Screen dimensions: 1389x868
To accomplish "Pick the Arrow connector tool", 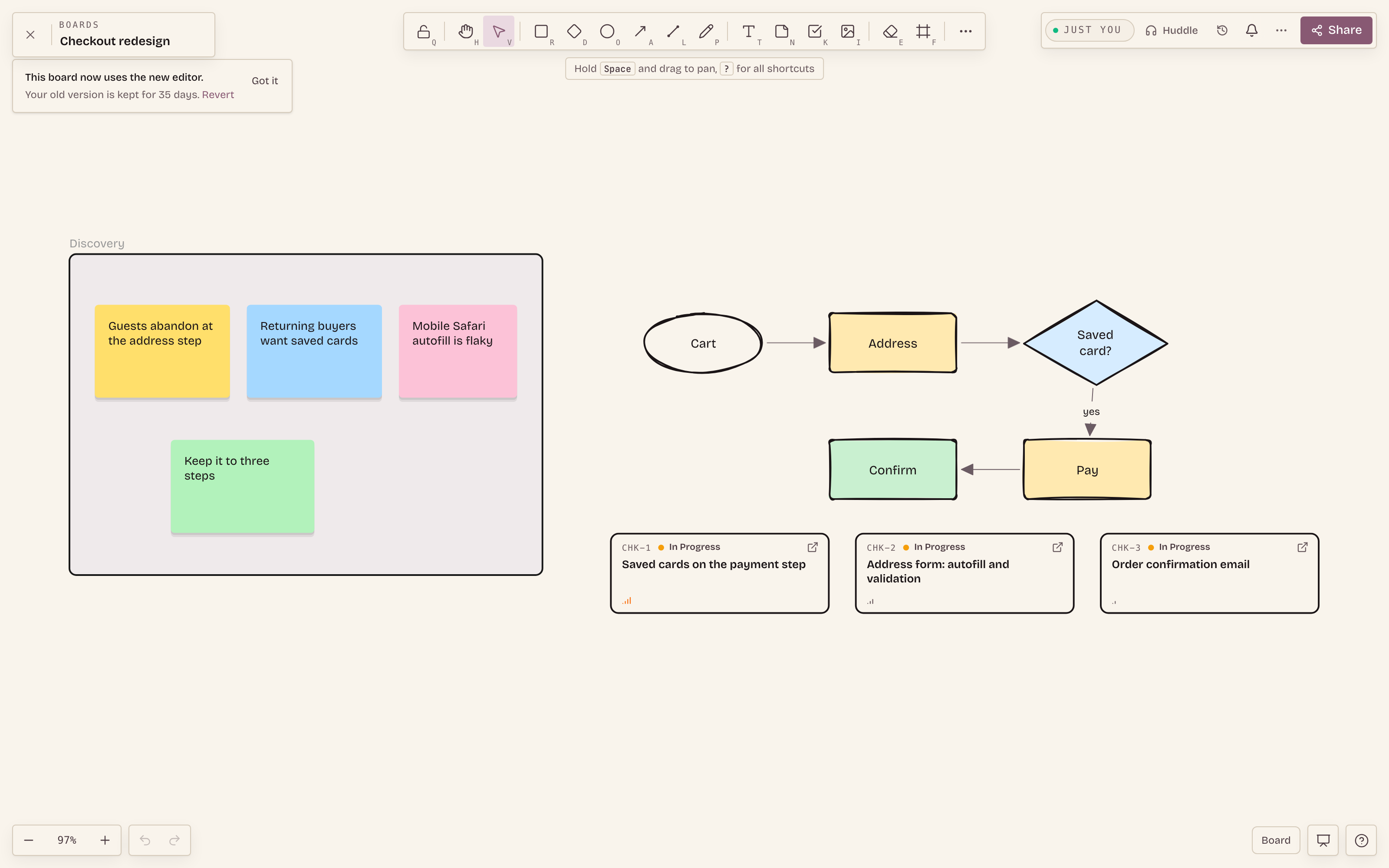I will (x=641, y=31).
